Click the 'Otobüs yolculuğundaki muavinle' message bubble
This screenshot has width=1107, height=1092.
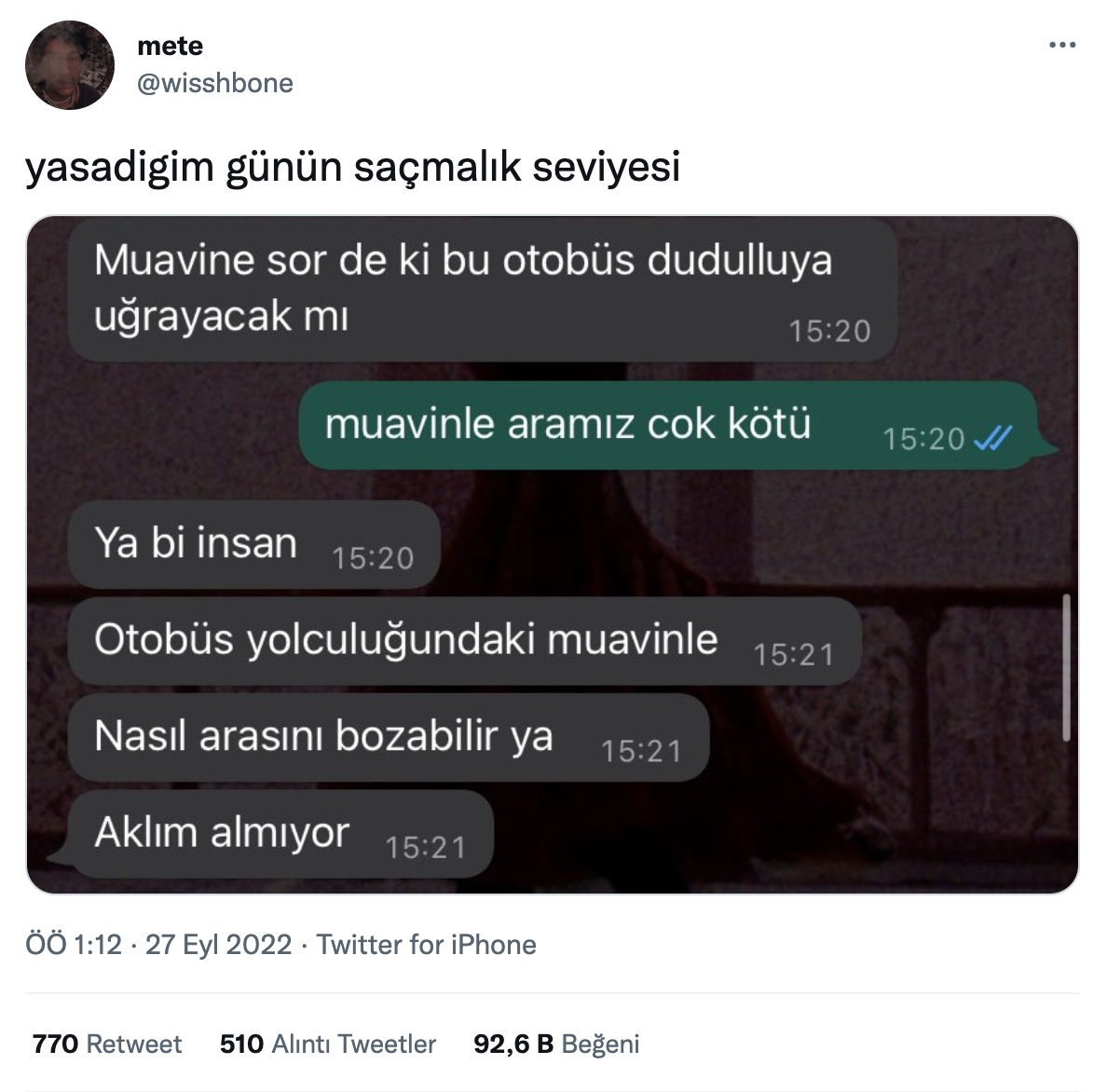click(465, 641)
